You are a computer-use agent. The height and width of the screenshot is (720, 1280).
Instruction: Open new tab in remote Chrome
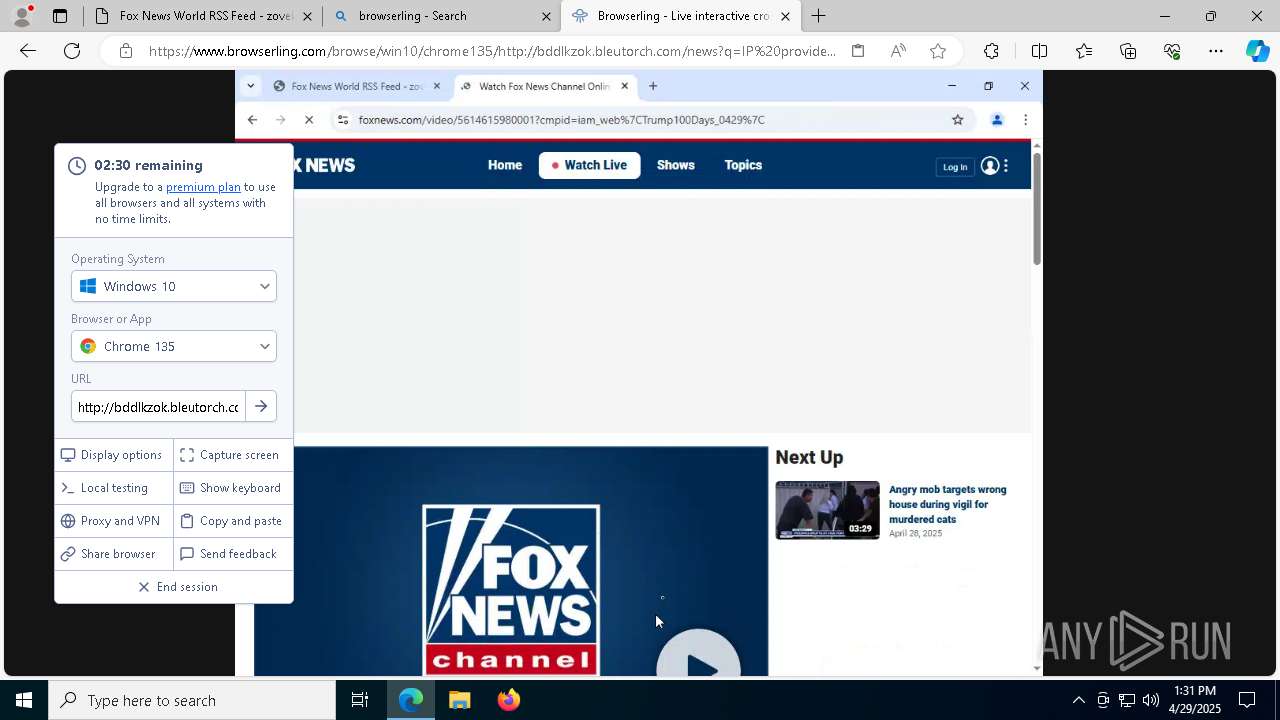653,86
